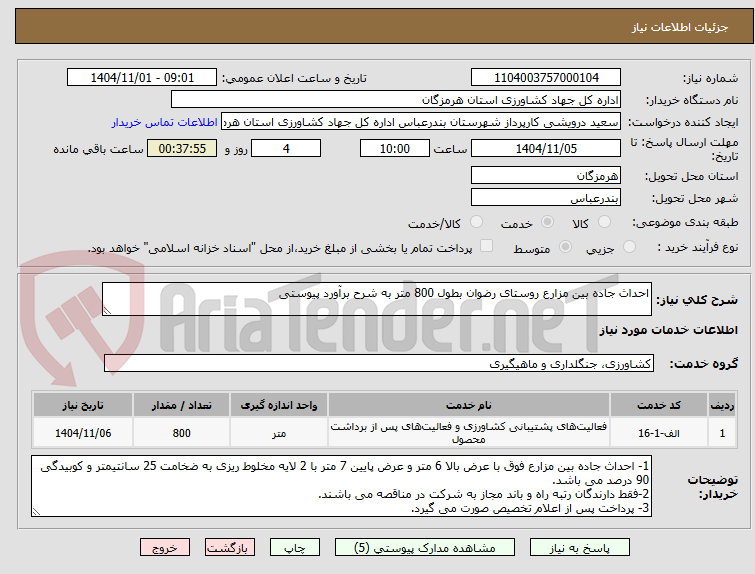Click the گروه خدمت service group field
Viewport: 755px width, 574px height.
pos(379,363)
